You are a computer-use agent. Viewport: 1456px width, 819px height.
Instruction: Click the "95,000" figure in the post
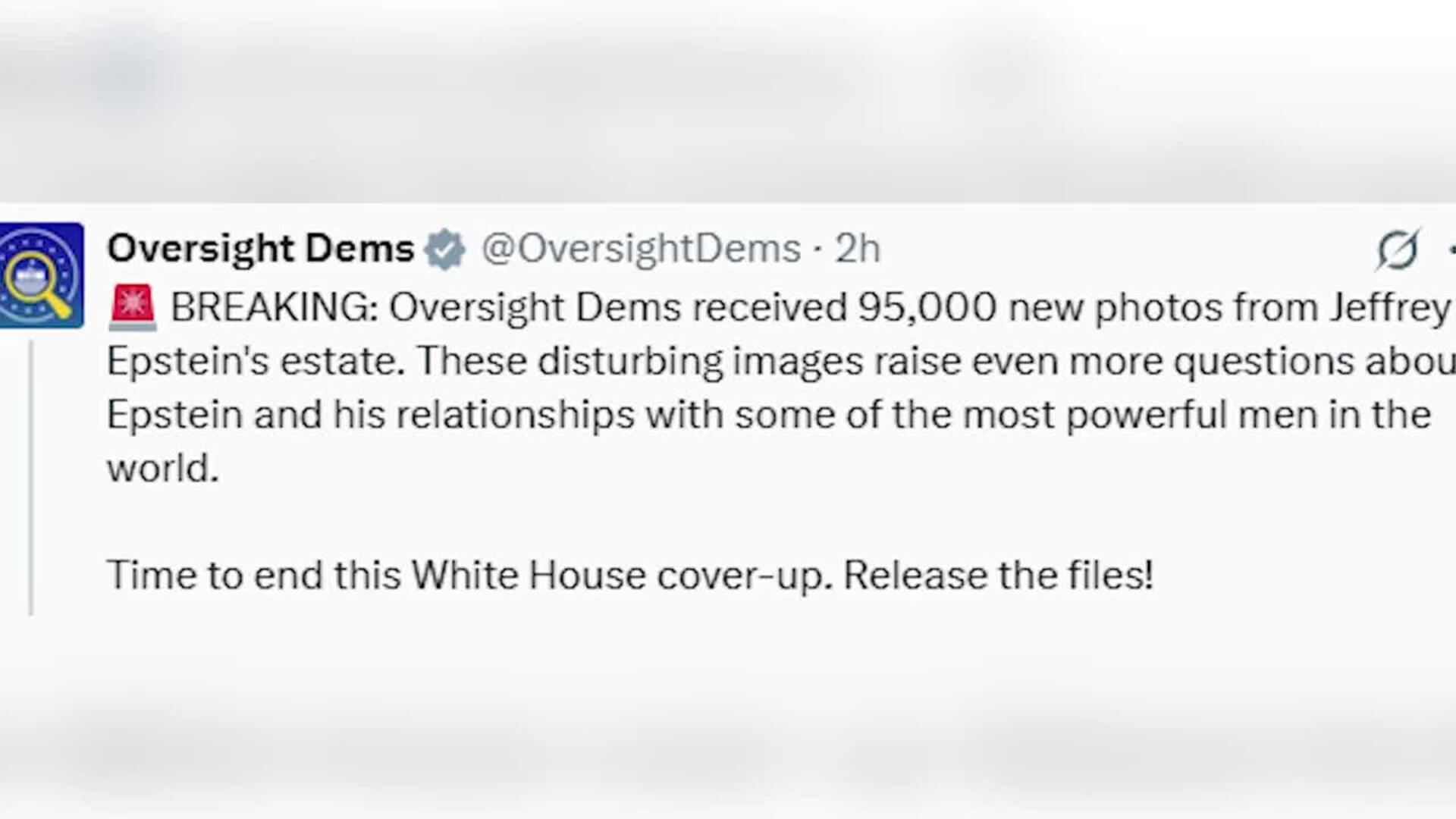click(x=927, y=308)
